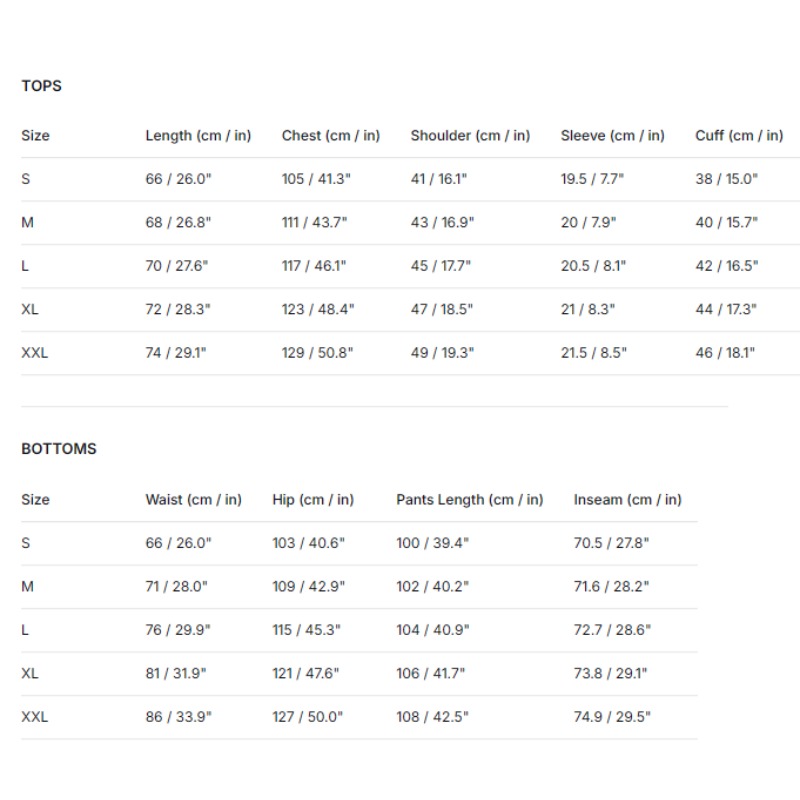Click the Waist (cm / in) column header
This screenshot has height=800, width=800.
pos(193,499)
